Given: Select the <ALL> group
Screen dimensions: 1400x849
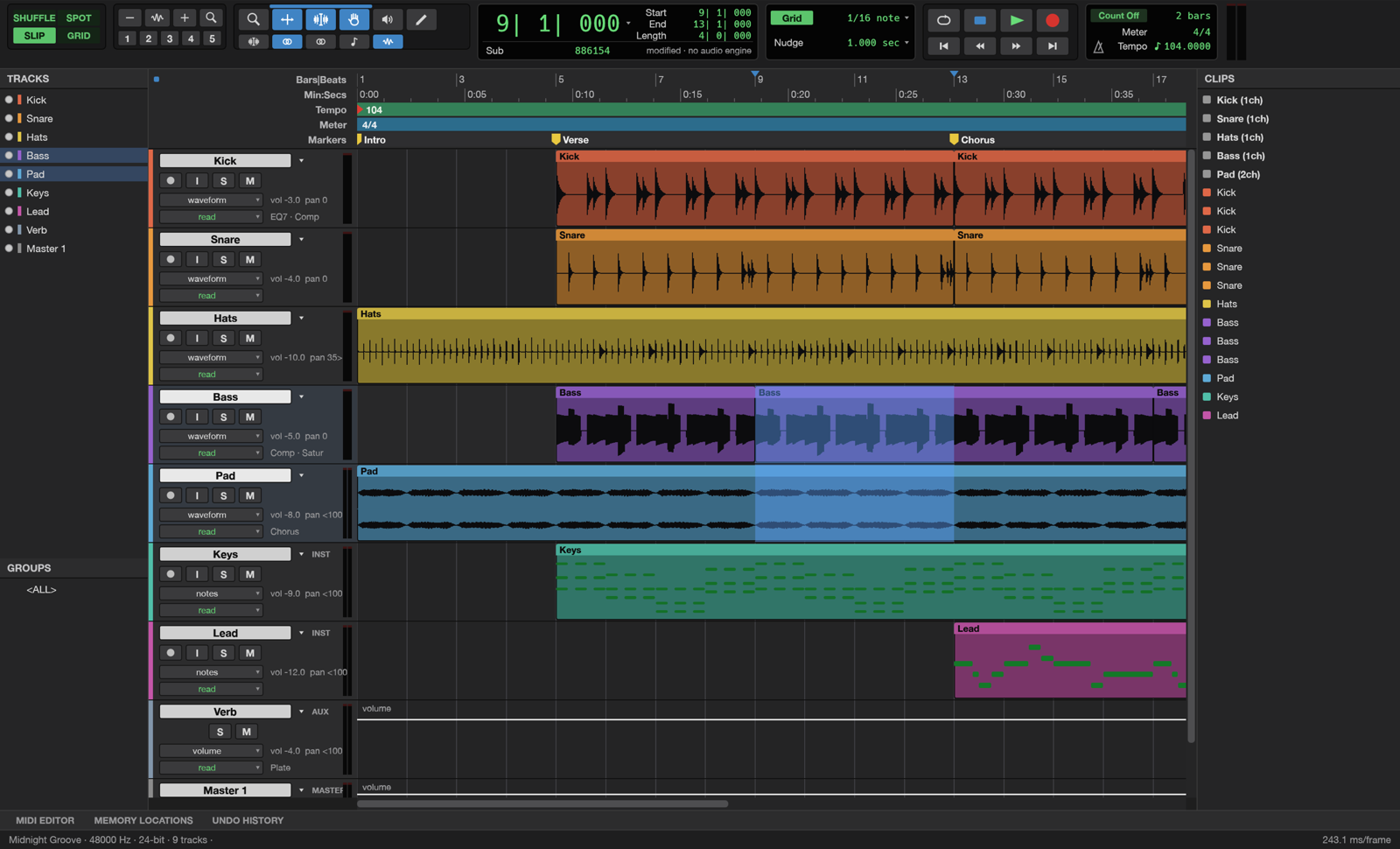Looking at the screenshot, I should (41, 589).
